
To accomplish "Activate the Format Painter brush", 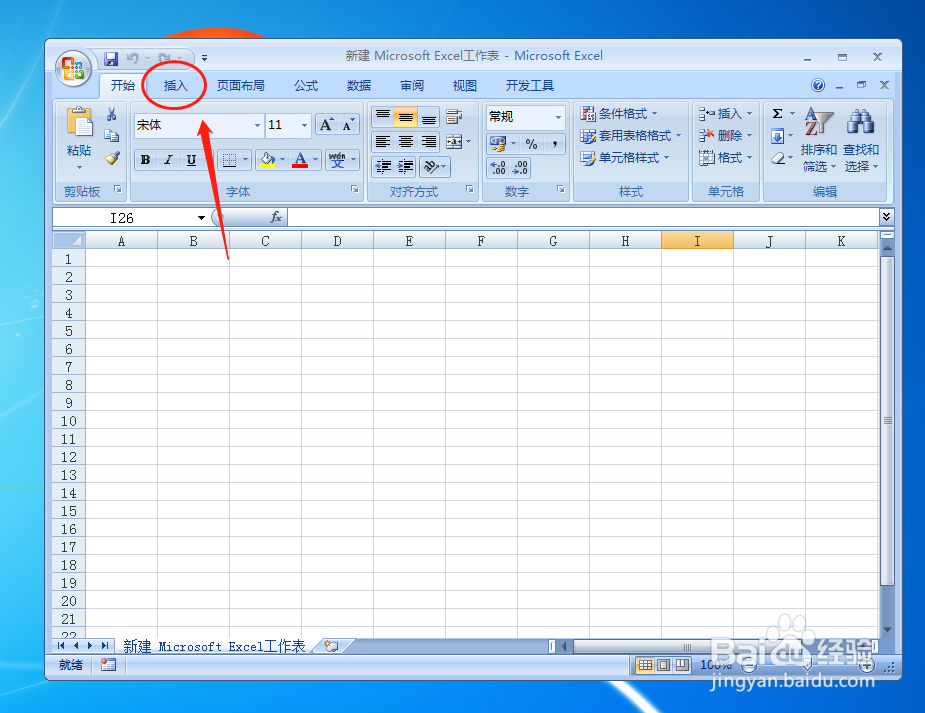I will (x=111, y=158).
